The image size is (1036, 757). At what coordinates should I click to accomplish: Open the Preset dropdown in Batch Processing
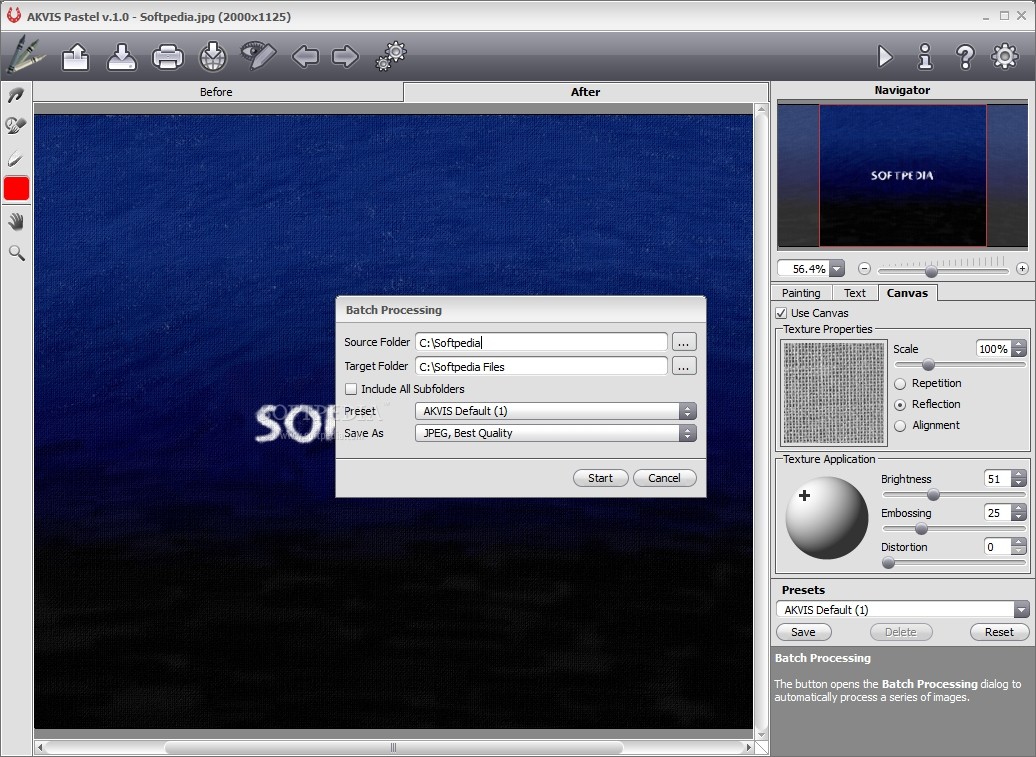556,411
